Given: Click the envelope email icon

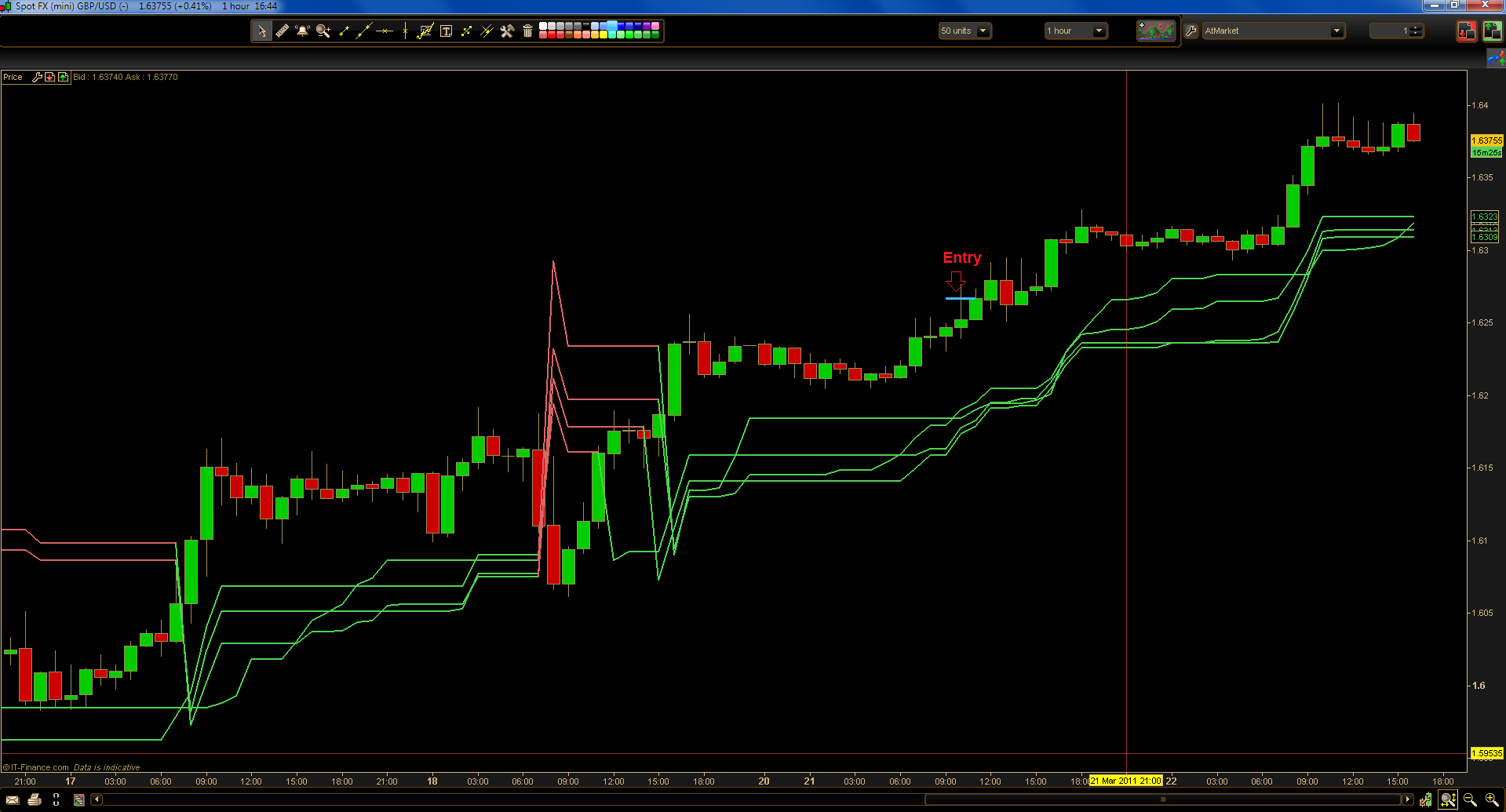Looking at the screenshot, I should pyautogui.click(x=13, y=799).
